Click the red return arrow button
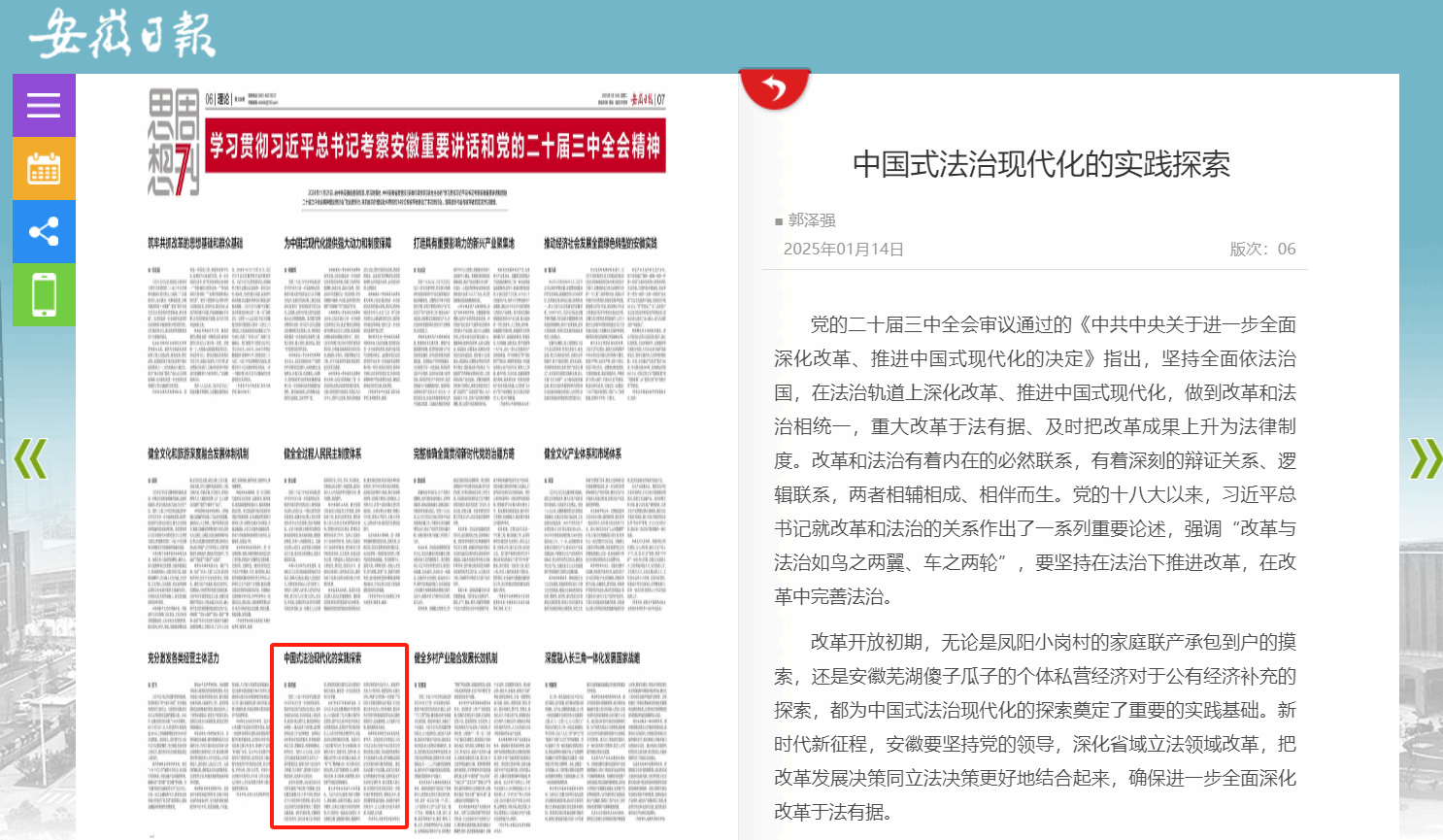The width and height of the screenshot is (1443, 840). click(775, 89)
